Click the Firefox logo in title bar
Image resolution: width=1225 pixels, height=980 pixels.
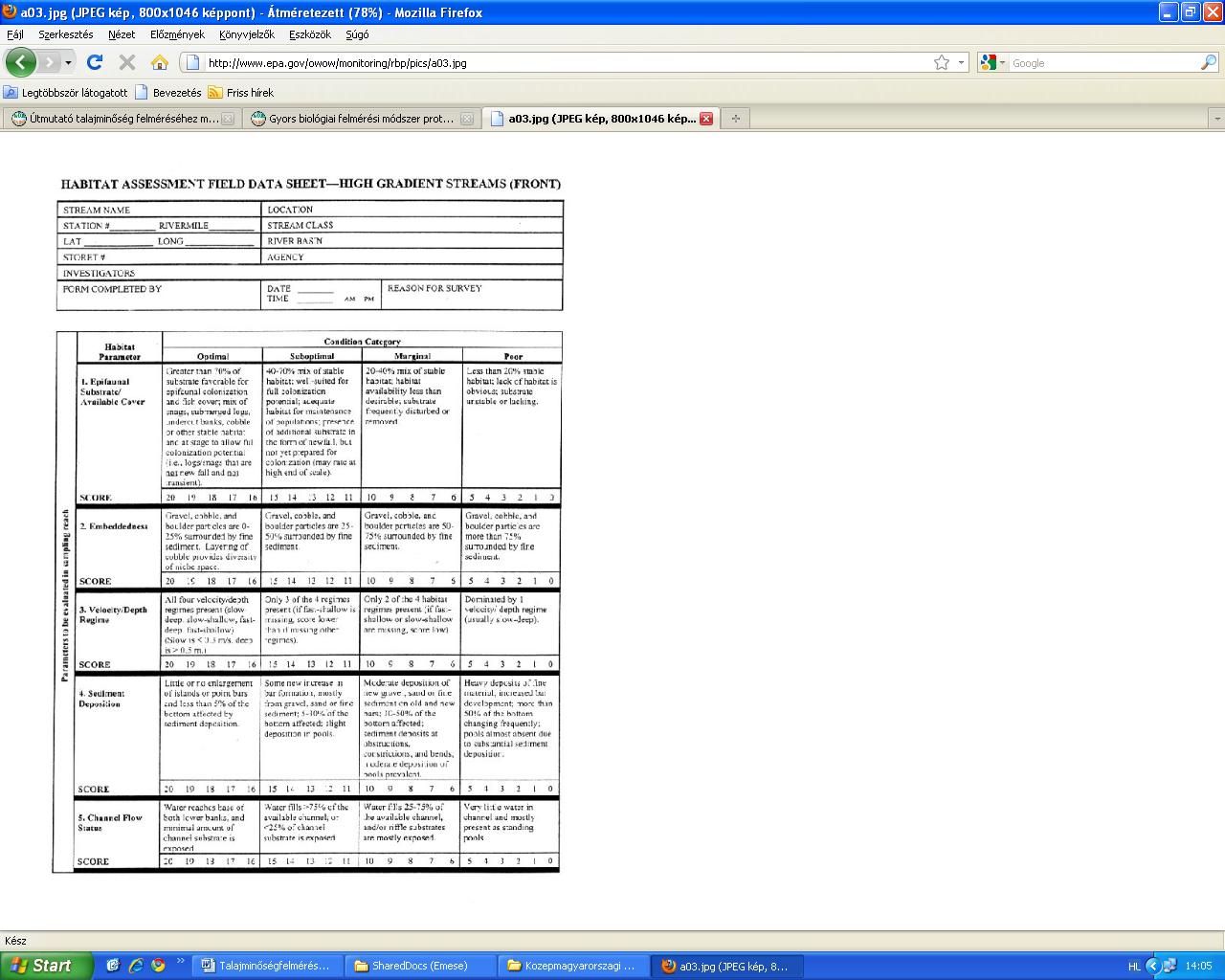[10, 12]
